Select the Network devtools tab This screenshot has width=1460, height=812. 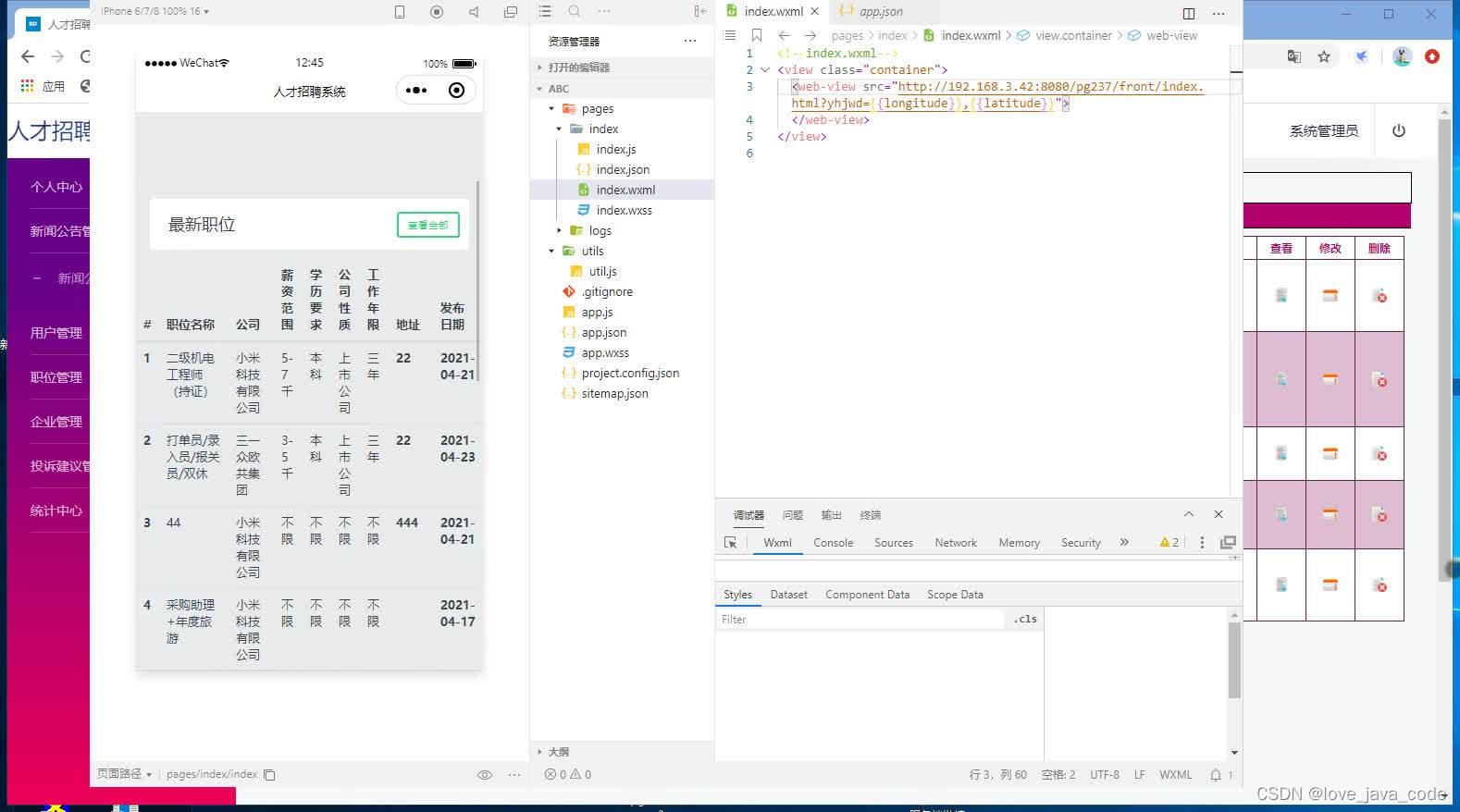click(956, 543)
